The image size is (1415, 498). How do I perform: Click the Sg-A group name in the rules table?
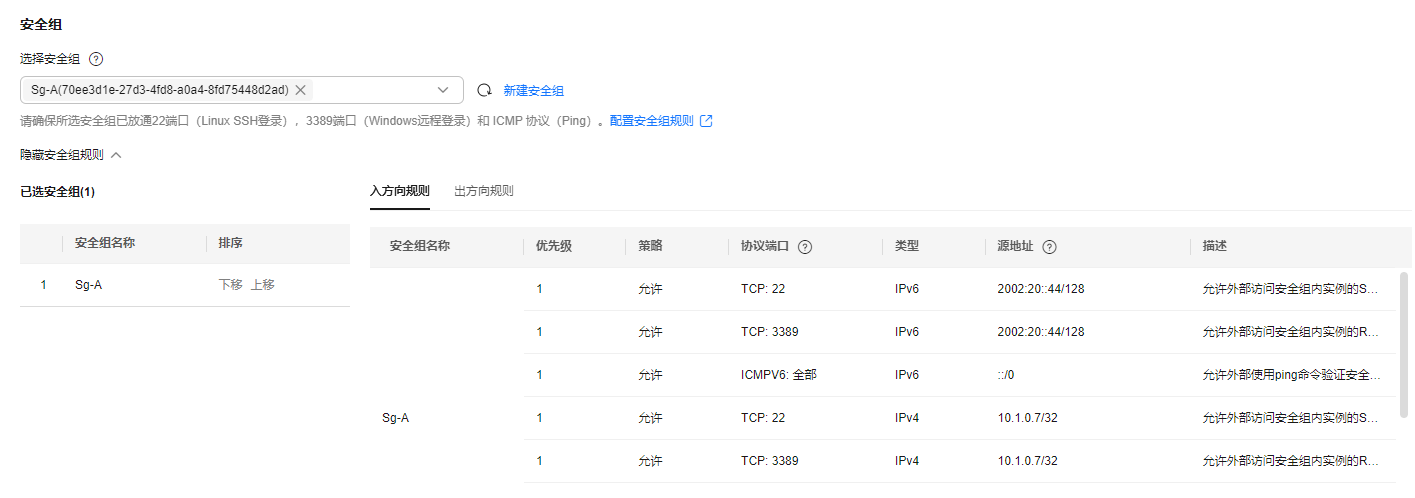(x=396, y=418)
